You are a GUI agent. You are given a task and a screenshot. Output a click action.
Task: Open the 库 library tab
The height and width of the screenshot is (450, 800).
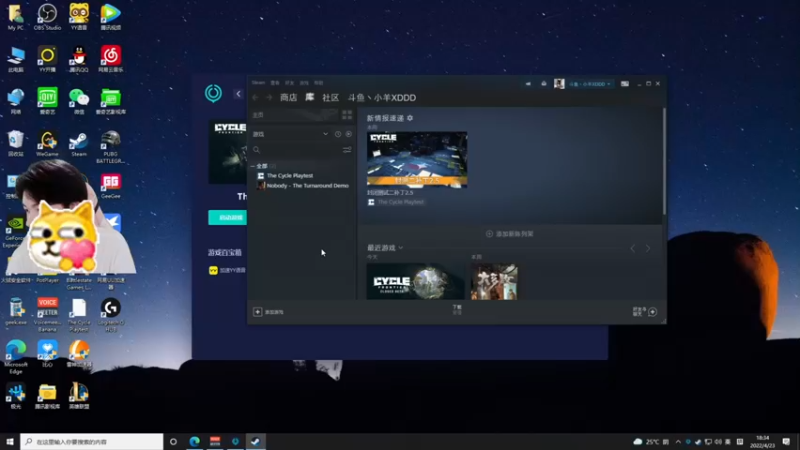pyautogui.click(x=310, y=97)
